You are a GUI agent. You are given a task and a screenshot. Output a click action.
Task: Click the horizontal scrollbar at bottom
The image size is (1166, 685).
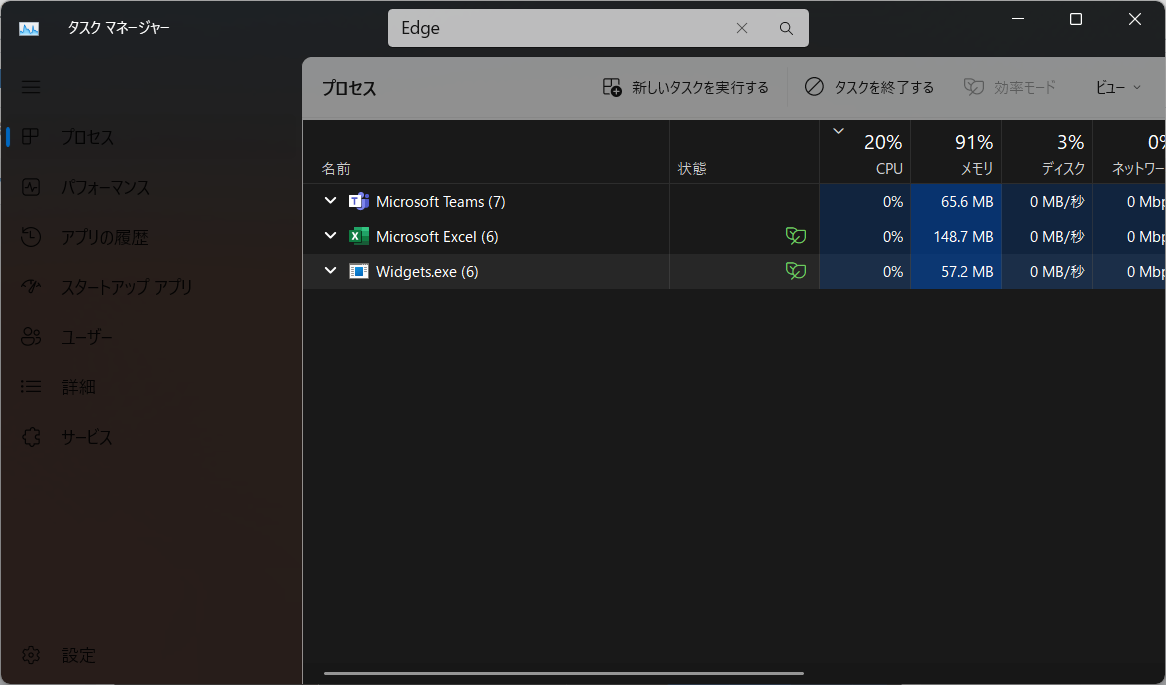click(564, 673)
